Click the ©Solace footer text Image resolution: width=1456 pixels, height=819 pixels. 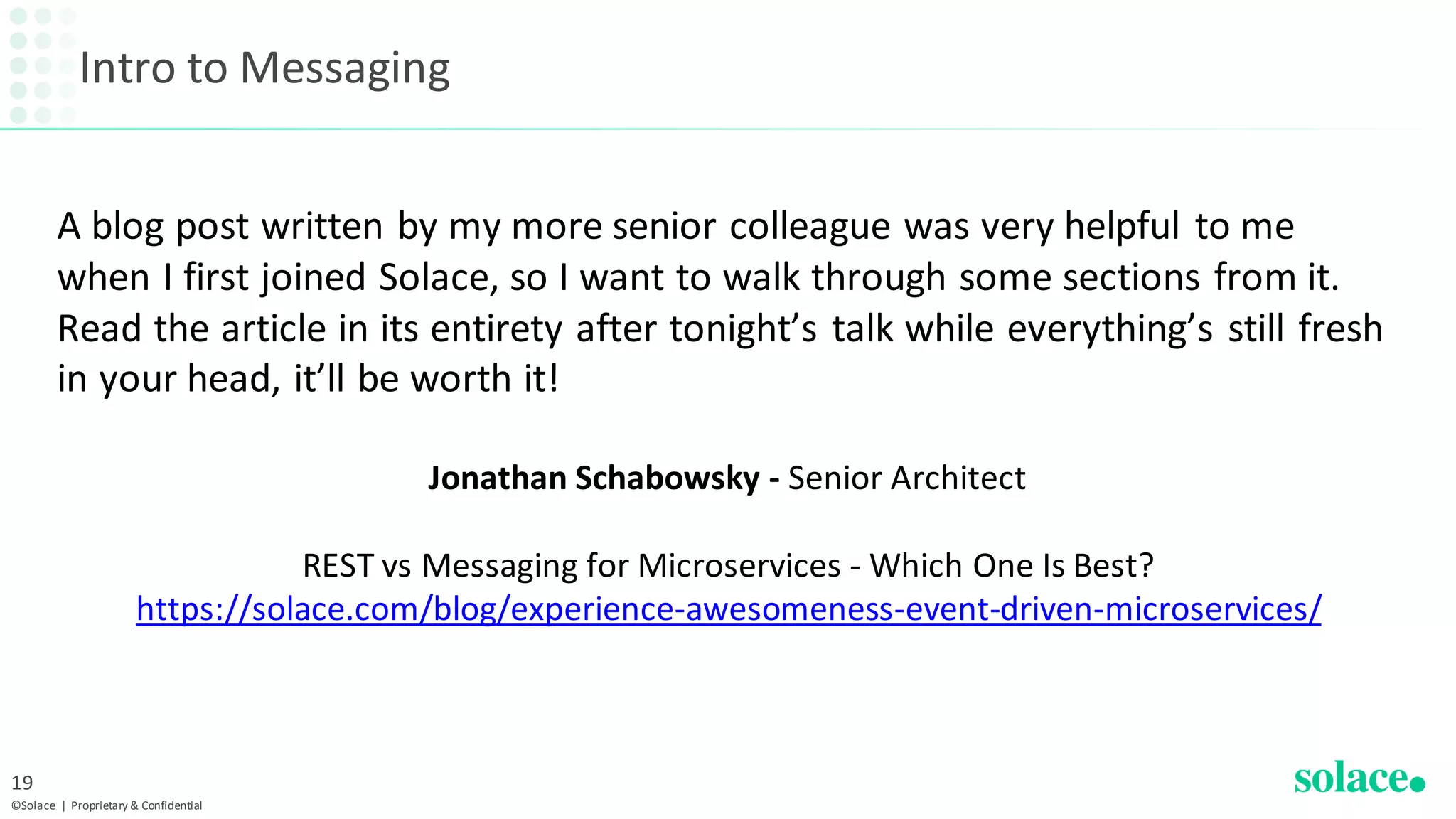click(33, 805)
